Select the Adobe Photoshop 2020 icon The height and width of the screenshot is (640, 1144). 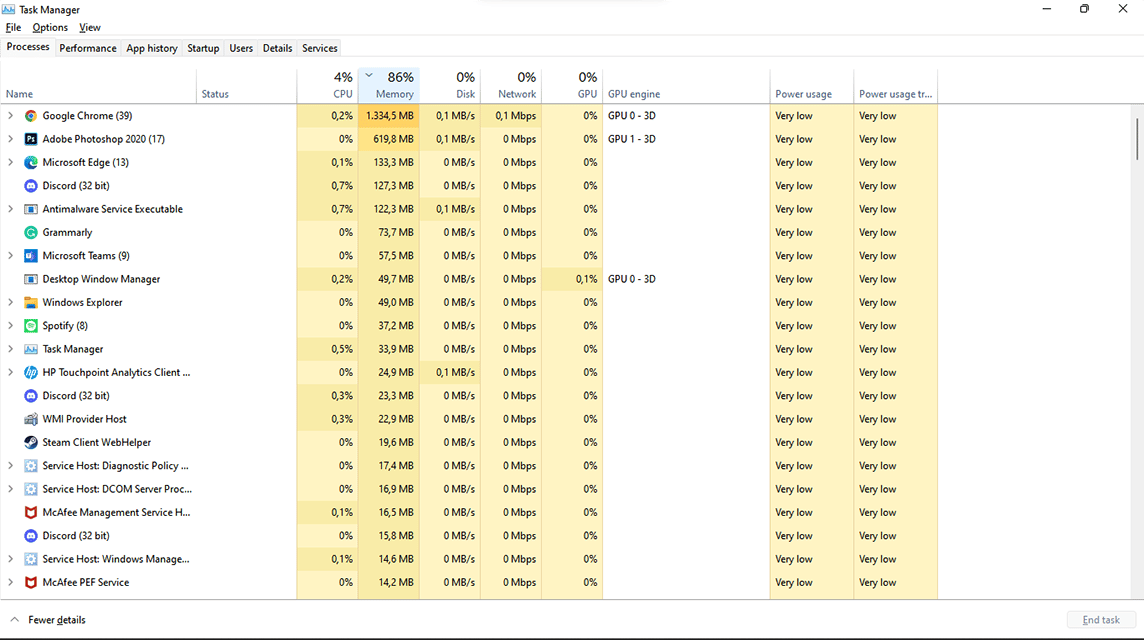(31, 139)
